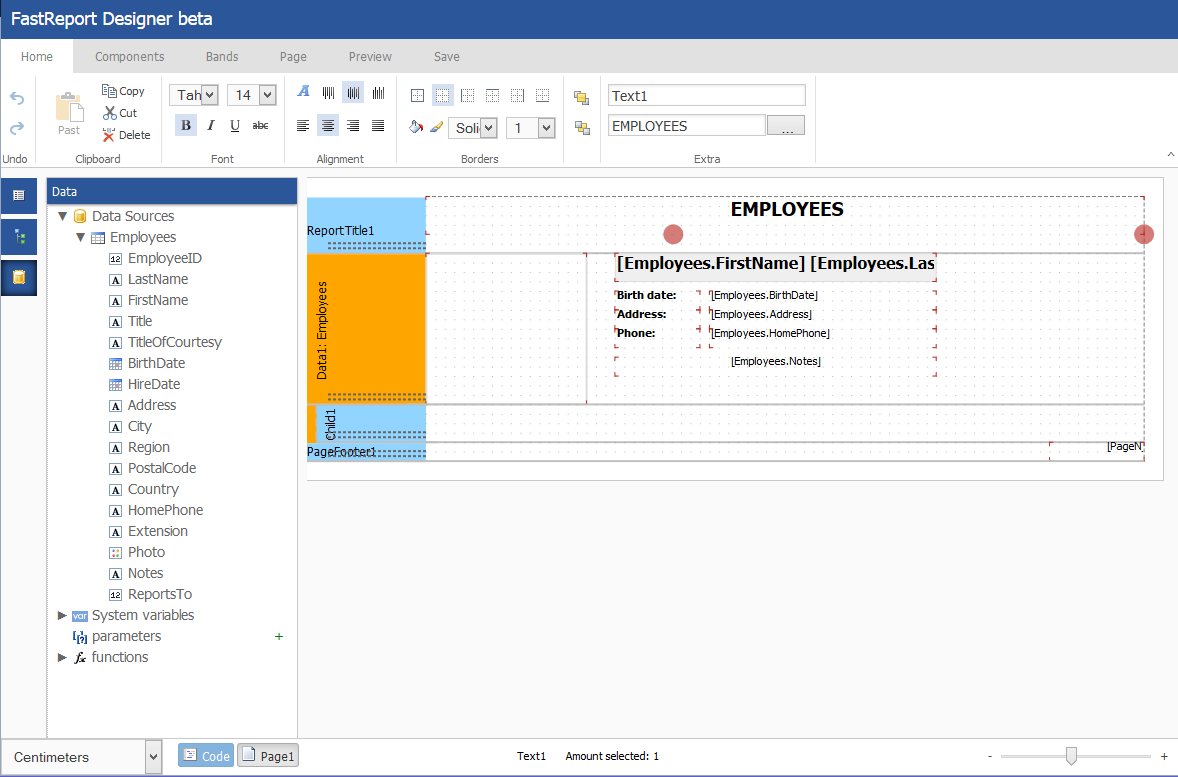Image resolution: width=1178 pixels, height=777 pixels.
Task: Toggle middle vertical alignment
Action: pyautogui.click(x=353, y=92)
